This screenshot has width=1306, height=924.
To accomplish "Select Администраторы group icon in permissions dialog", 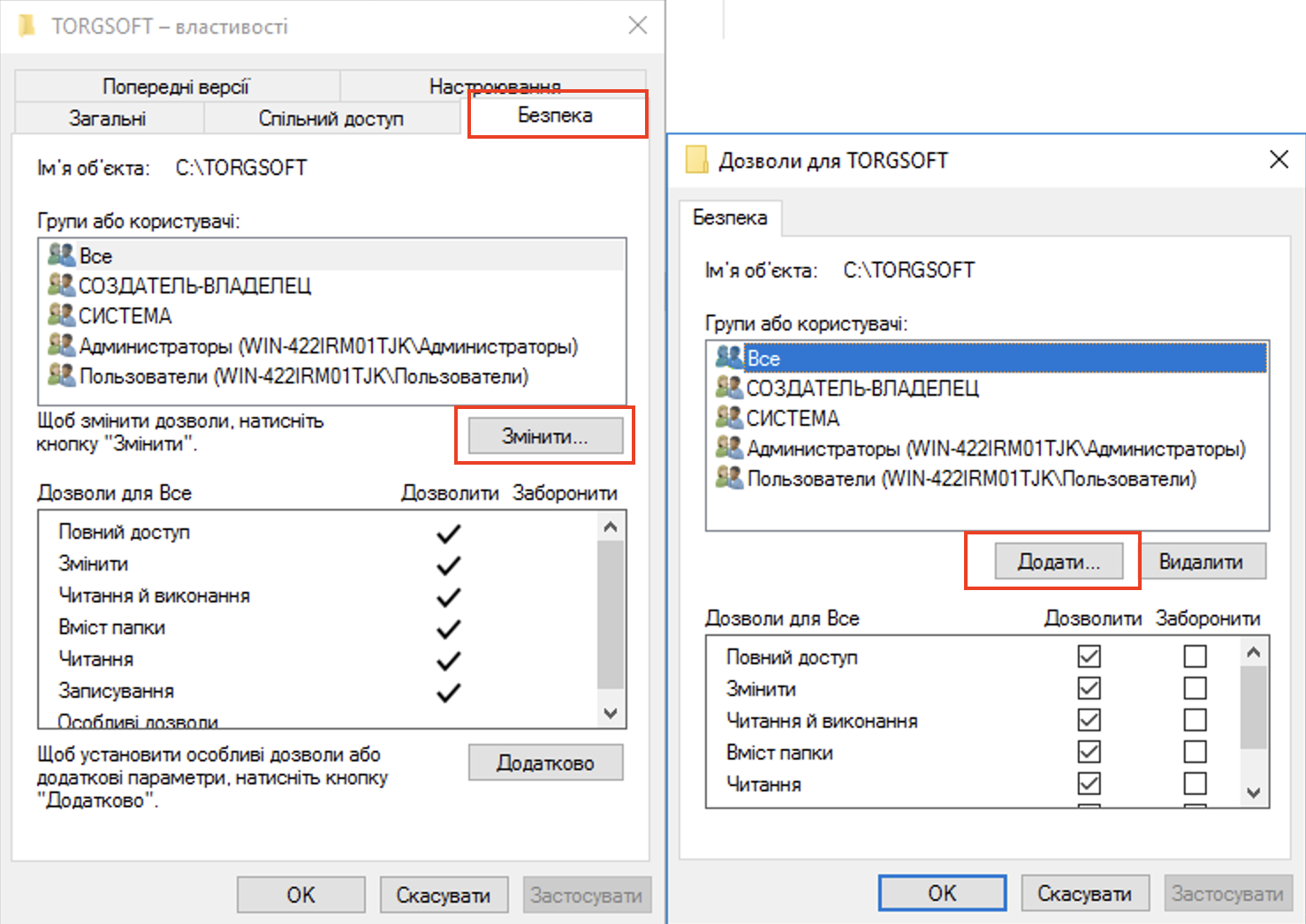I will [x=729, y=448].
